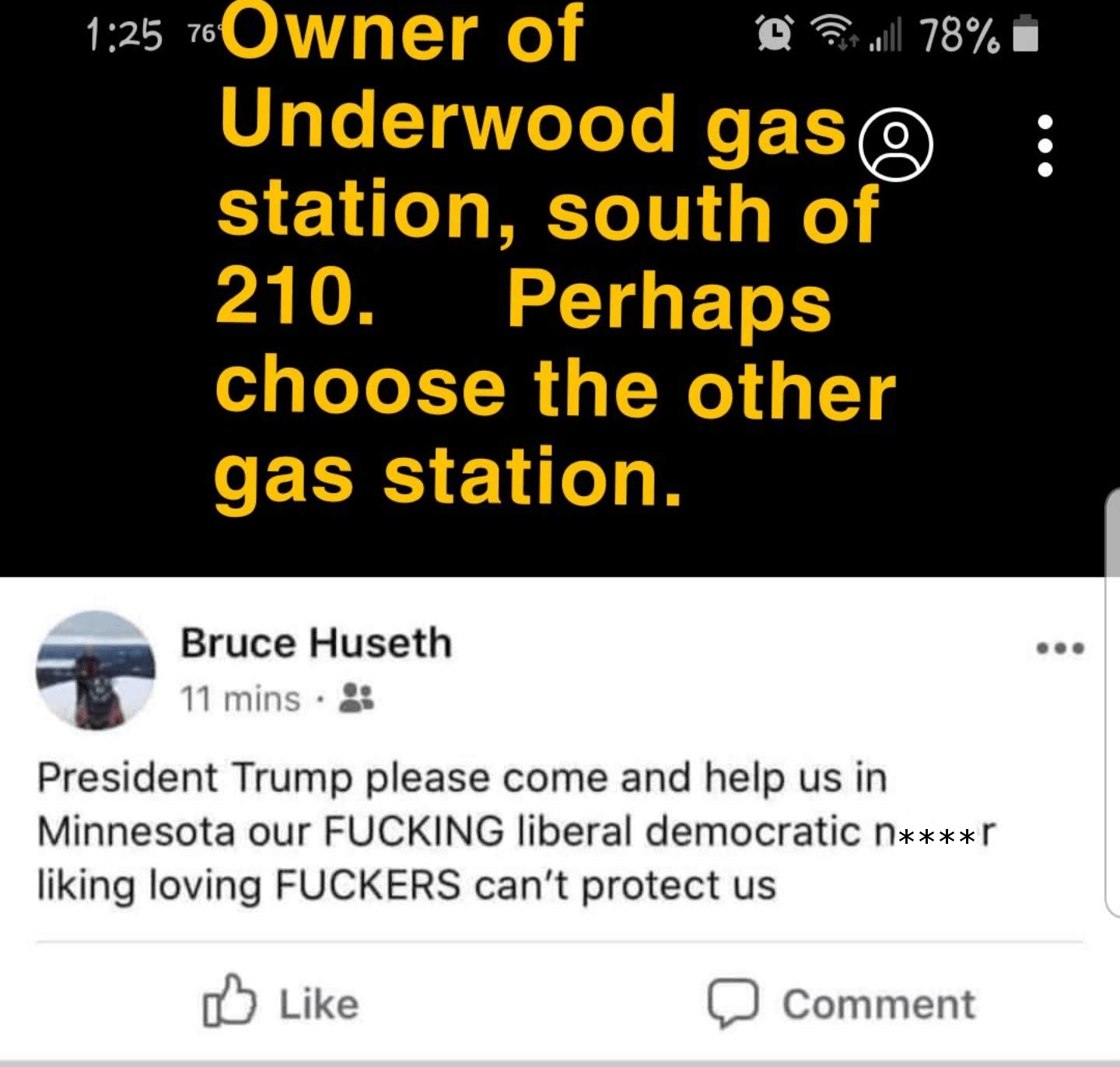This screenshot has height=1067, width=1120.
Task: Tap the speech bubble Comment icon
Action: (733, 1002)
